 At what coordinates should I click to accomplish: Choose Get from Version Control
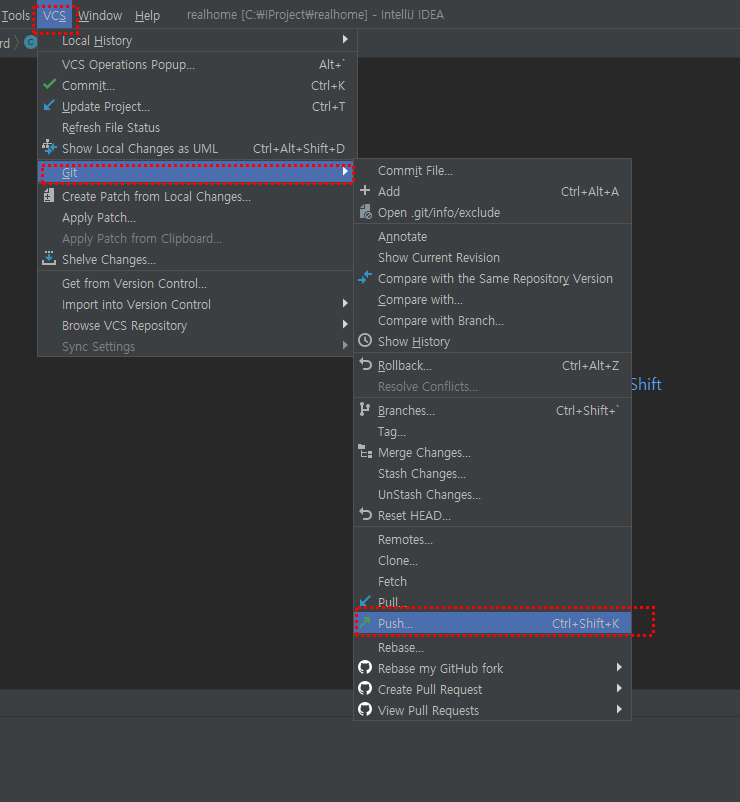click(195, 283)
